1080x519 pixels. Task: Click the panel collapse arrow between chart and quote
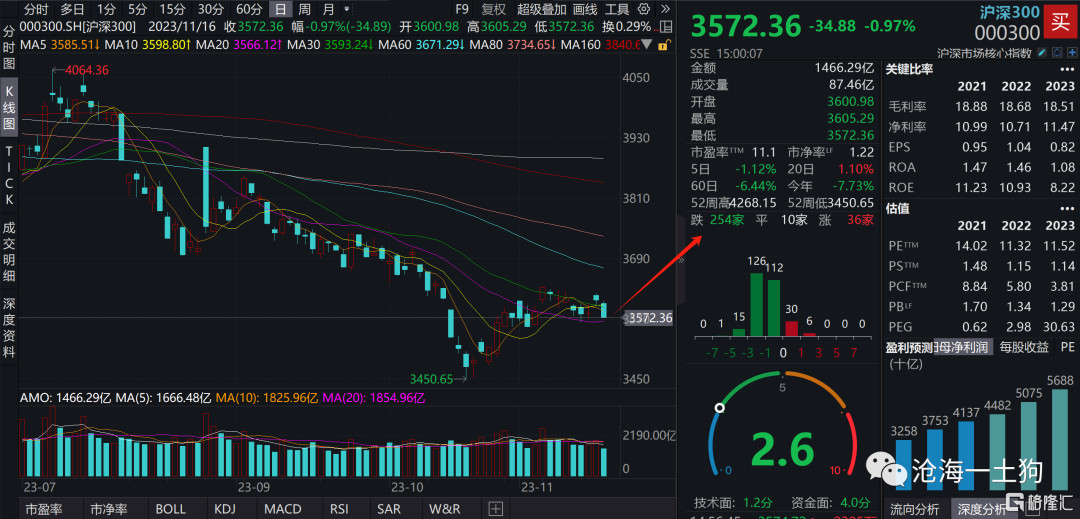[x=681, y=260]
